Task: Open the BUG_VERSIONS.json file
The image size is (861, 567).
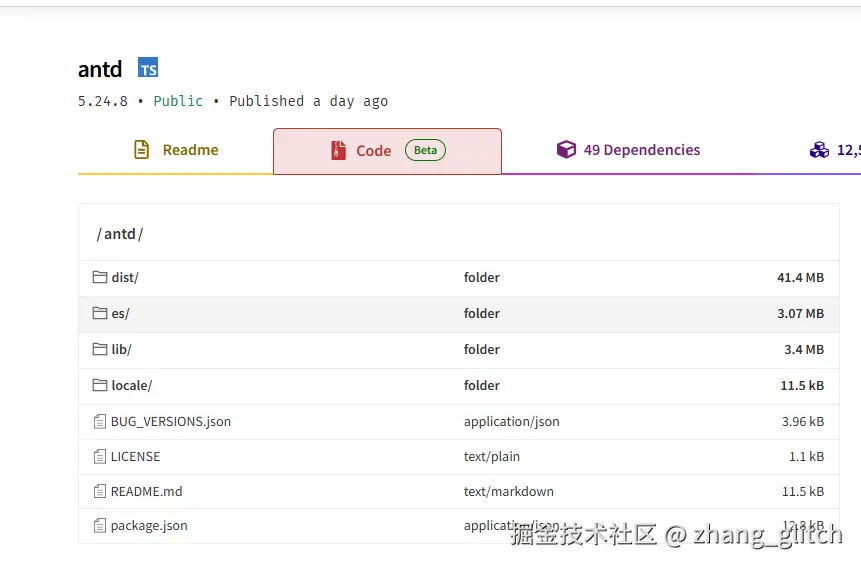Action: [171, 422]
